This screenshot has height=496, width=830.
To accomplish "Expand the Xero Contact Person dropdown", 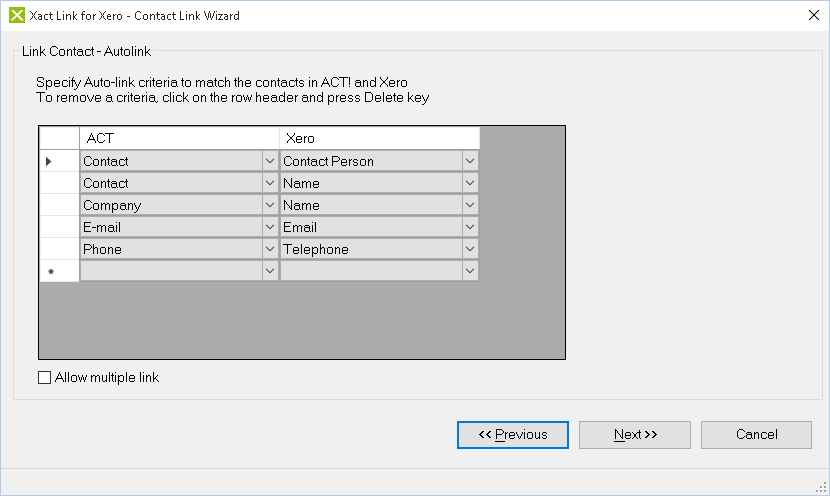I will (x=470, y=161).
